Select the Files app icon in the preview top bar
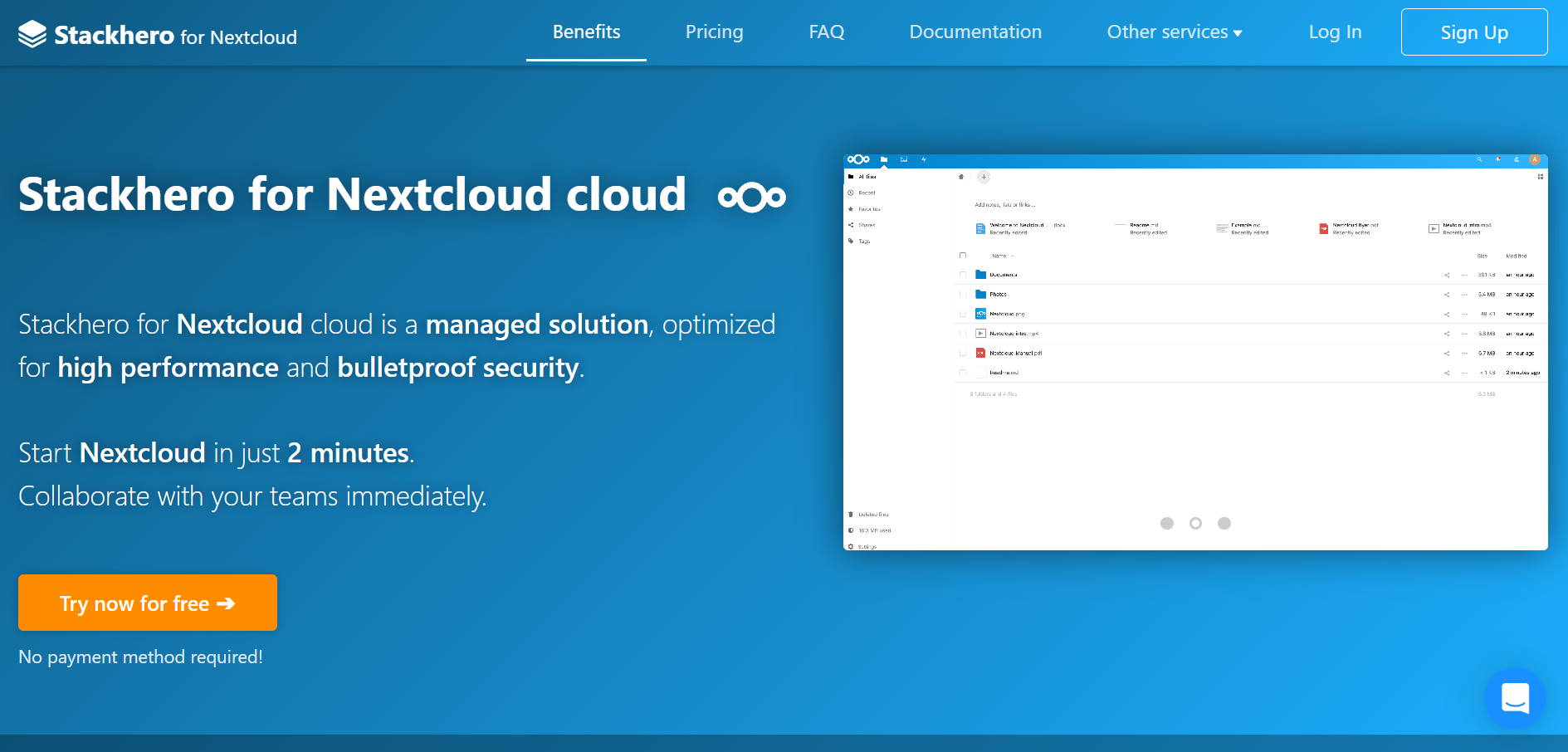This screenshot has width=1568, height=752. click(x=884, y=159)
